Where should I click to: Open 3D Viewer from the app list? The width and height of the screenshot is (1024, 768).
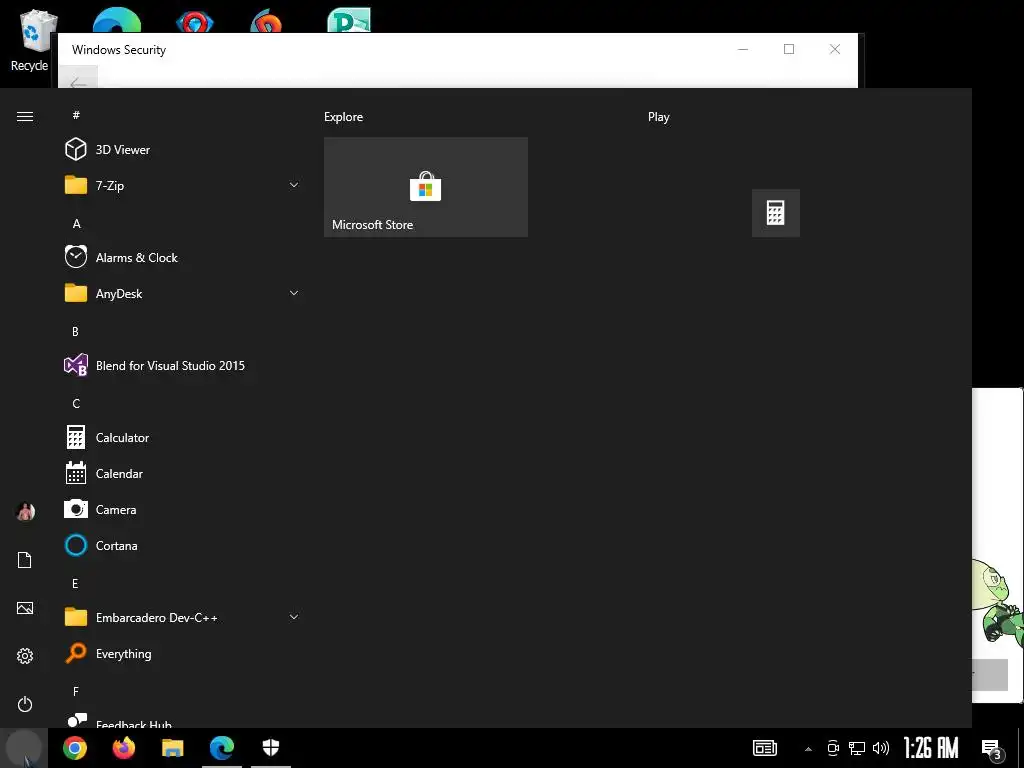coord(182,150)
